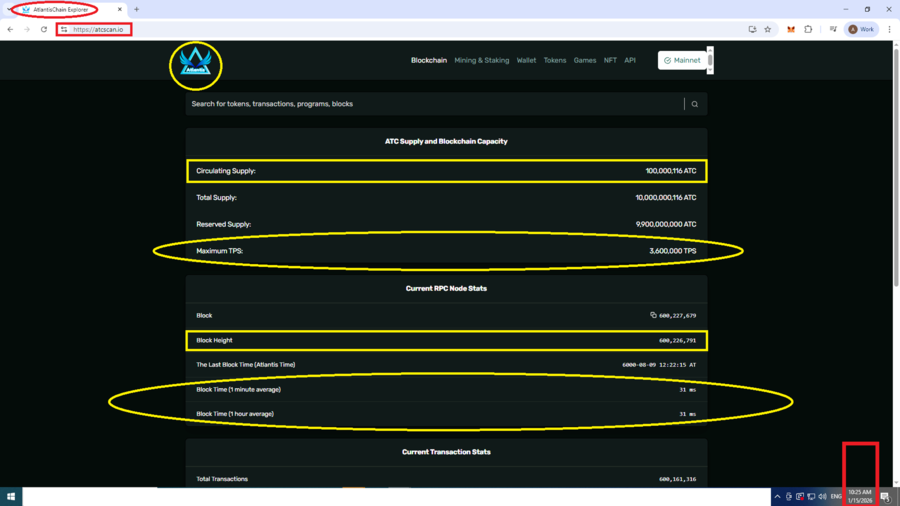
Task: Show hidden system tray icons chevron
Action: pyautogui.click(x=777, y=497)
